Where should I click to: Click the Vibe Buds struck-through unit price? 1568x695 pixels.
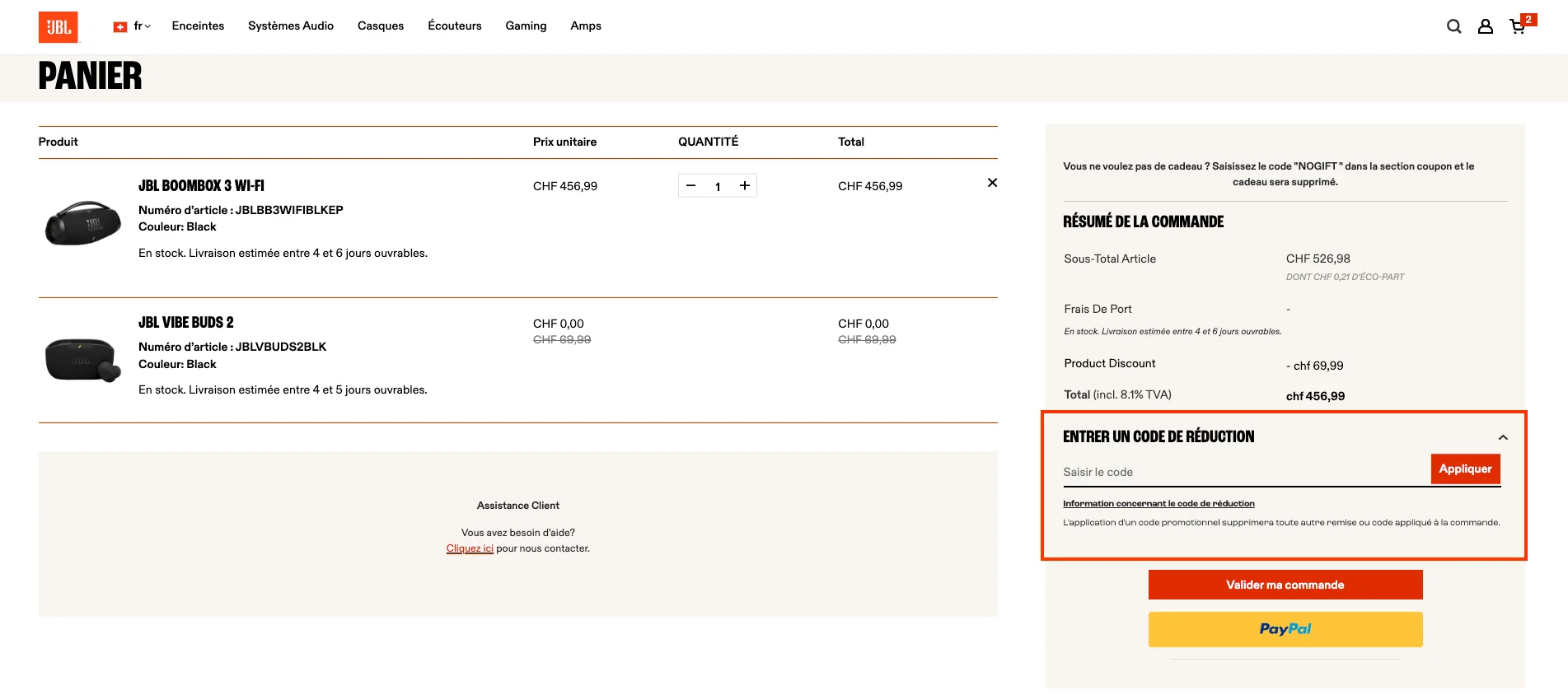(562, 339)
